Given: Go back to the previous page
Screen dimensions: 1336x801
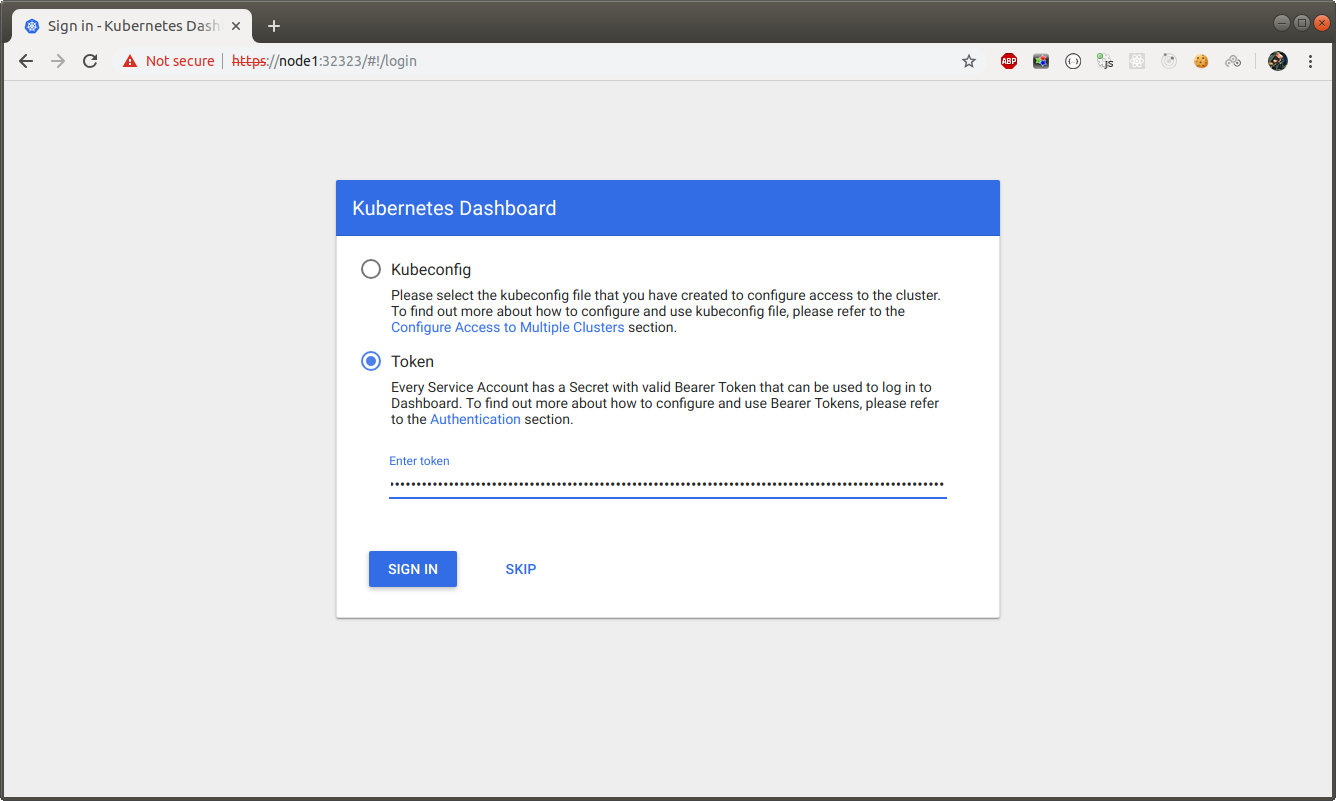Looking at the screenshot, I should pos(26,61).
